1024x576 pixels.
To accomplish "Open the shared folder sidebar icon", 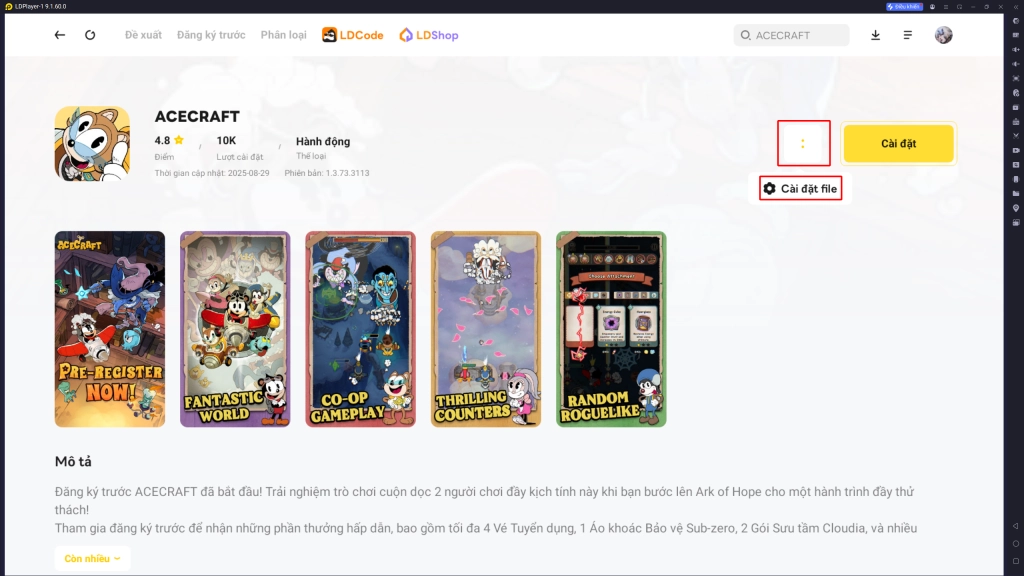I will click(1016, 193).
